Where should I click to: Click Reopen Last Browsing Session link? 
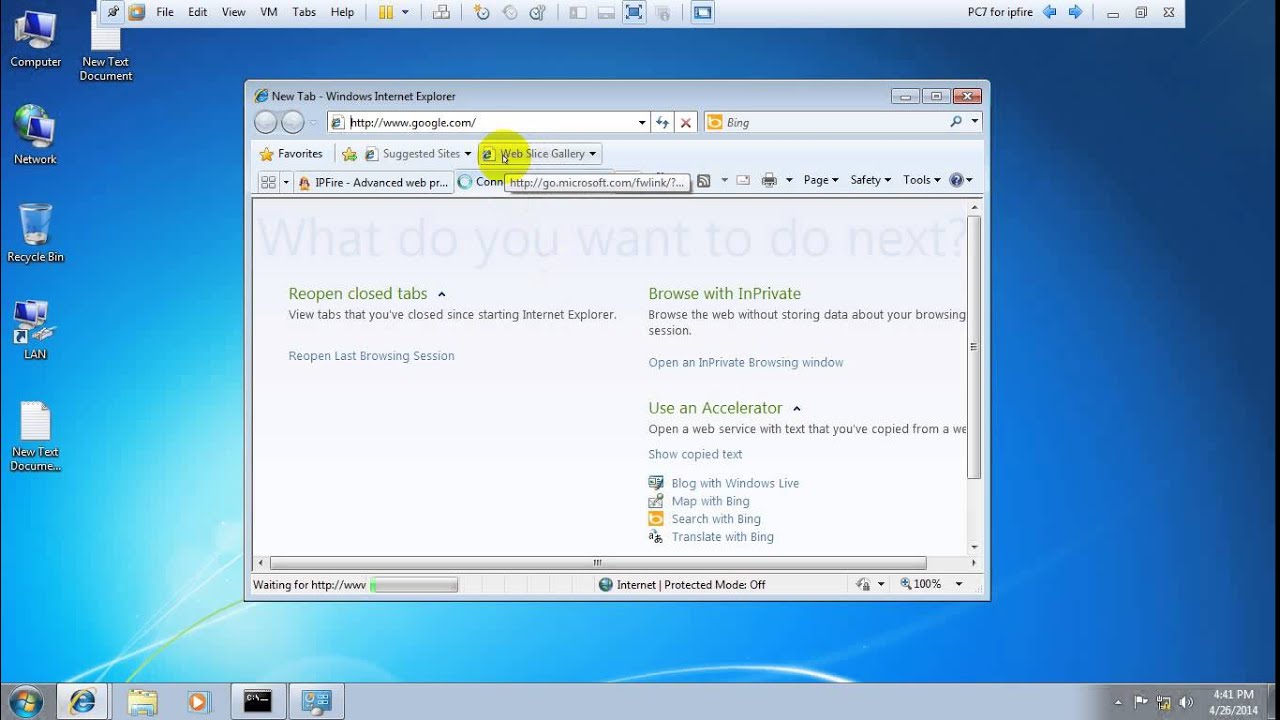point(371,356)
